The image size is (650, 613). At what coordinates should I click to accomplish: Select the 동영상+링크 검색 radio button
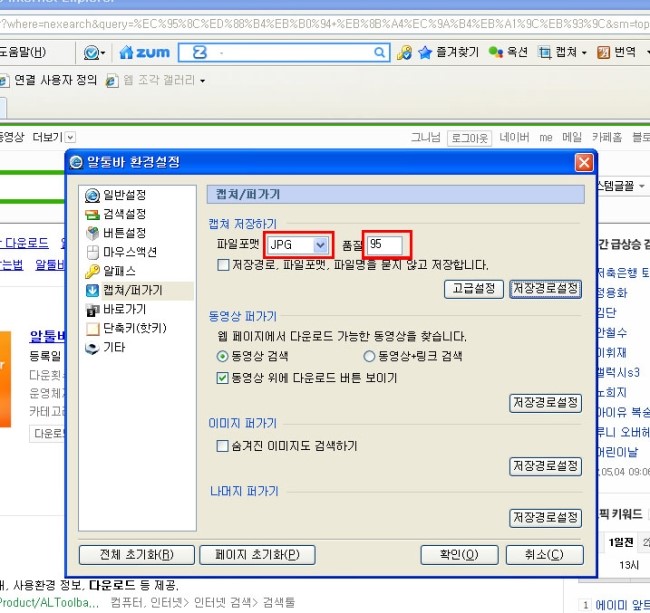(x=369, y=356)
